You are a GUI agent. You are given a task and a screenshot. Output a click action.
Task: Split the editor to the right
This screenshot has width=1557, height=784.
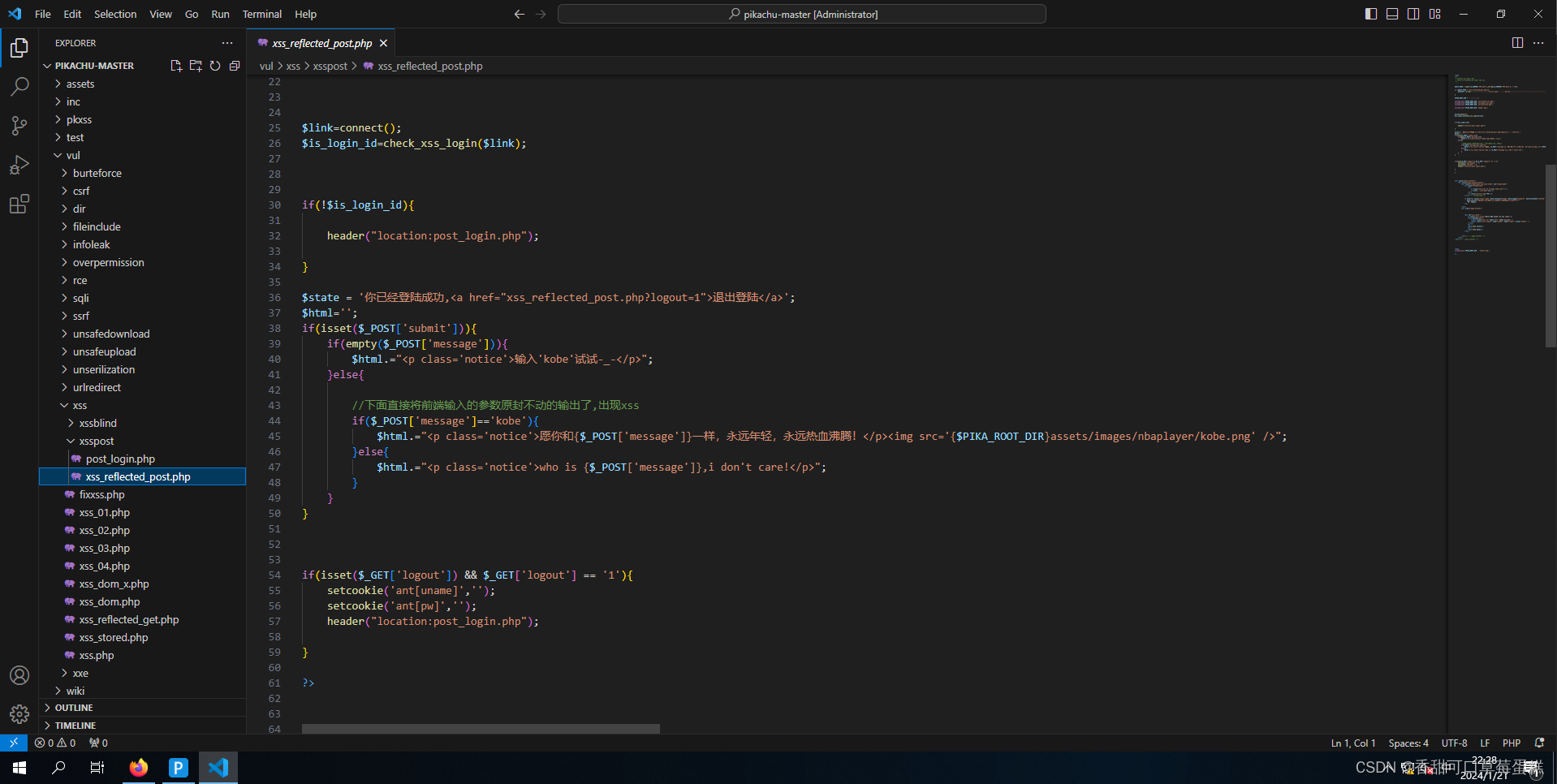1517,43
